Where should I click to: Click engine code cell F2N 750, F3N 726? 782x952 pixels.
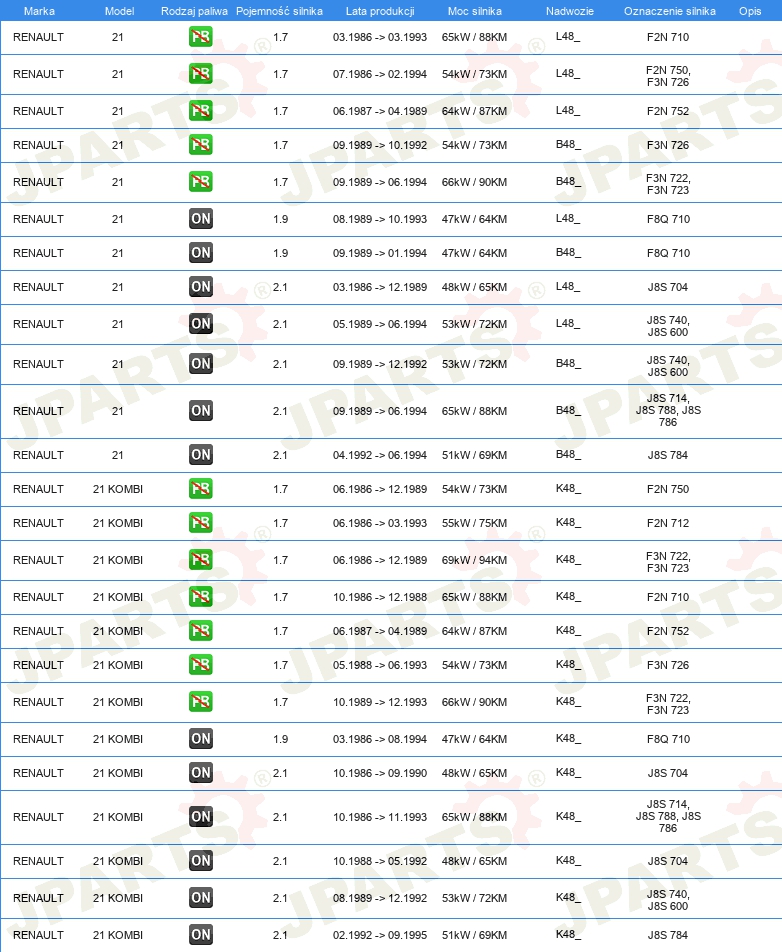[668, 76]
